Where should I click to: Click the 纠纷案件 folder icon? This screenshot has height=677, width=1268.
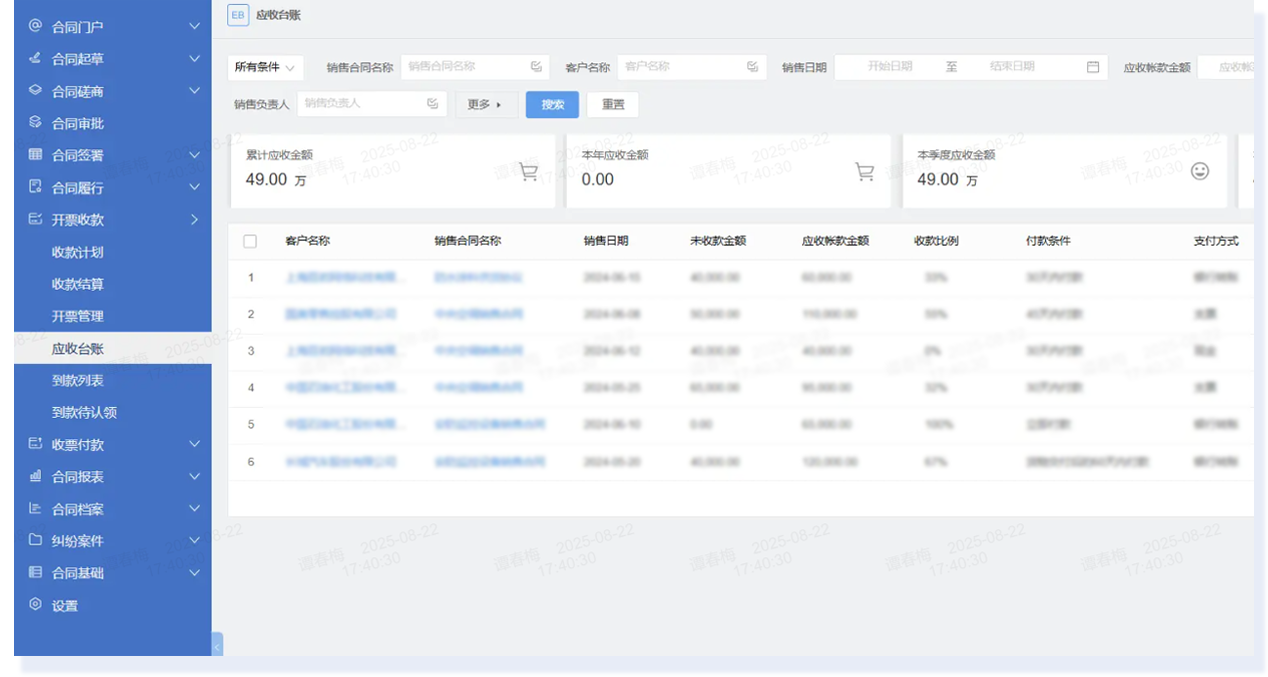(35, 540)
